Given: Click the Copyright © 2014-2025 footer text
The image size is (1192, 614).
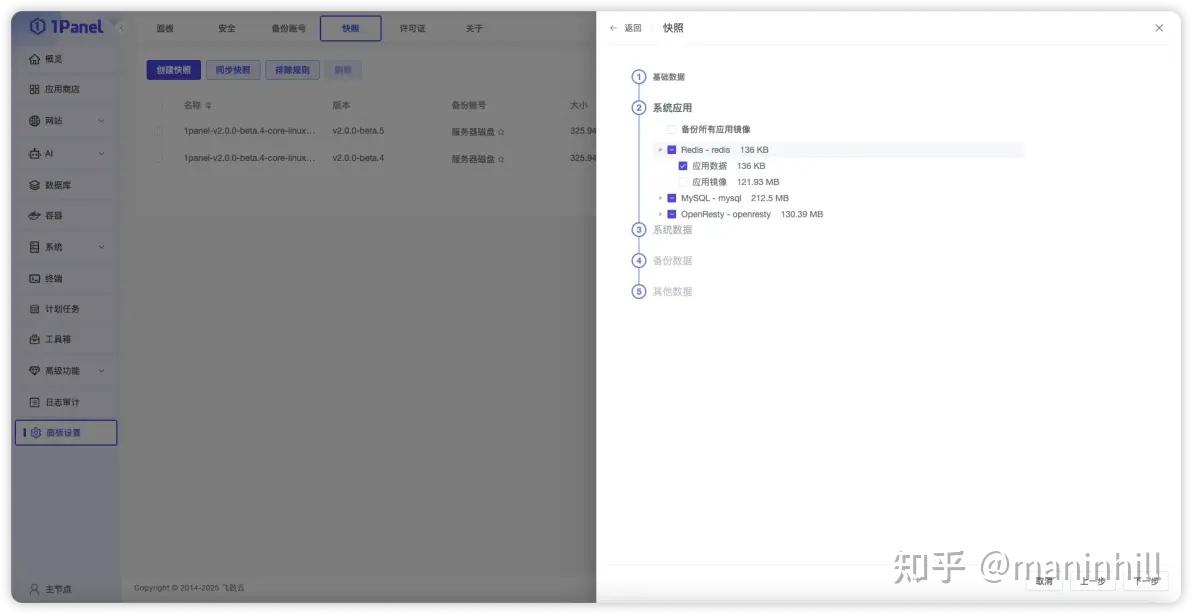Looking at the screenshot, I should pyautogui.click(x=189, y=588).
